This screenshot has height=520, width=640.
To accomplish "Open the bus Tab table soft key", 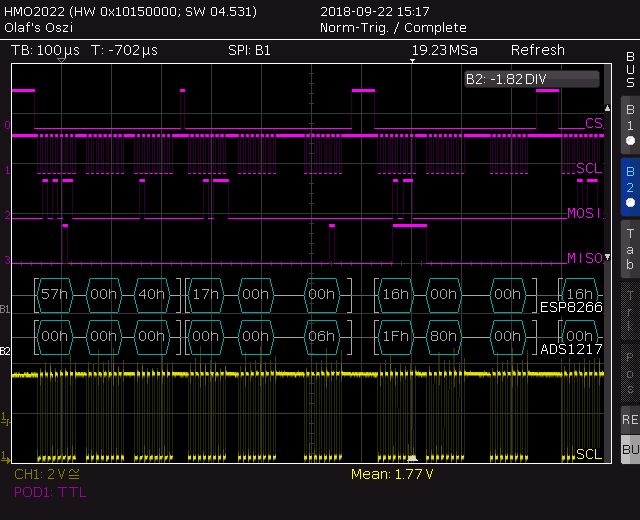I will tap(629, 249).
